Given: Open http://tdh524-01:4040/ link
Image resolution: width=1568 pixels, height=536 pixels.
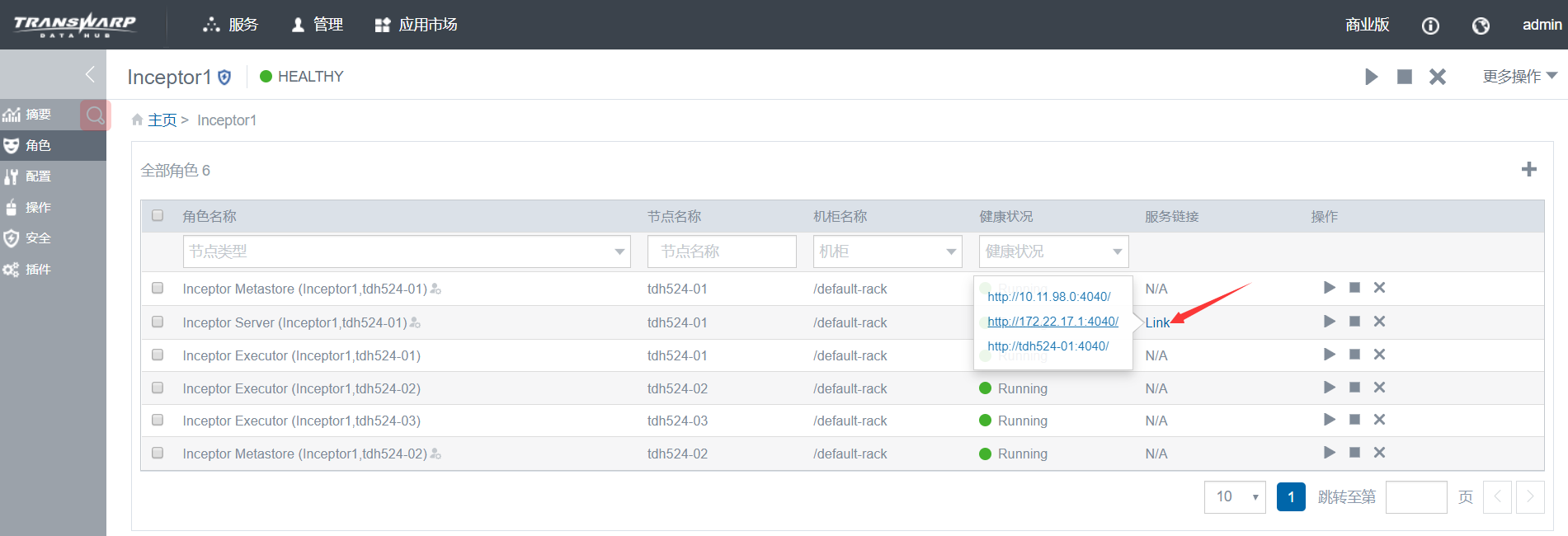Looking at the screenshot, I should (1048, 346).
